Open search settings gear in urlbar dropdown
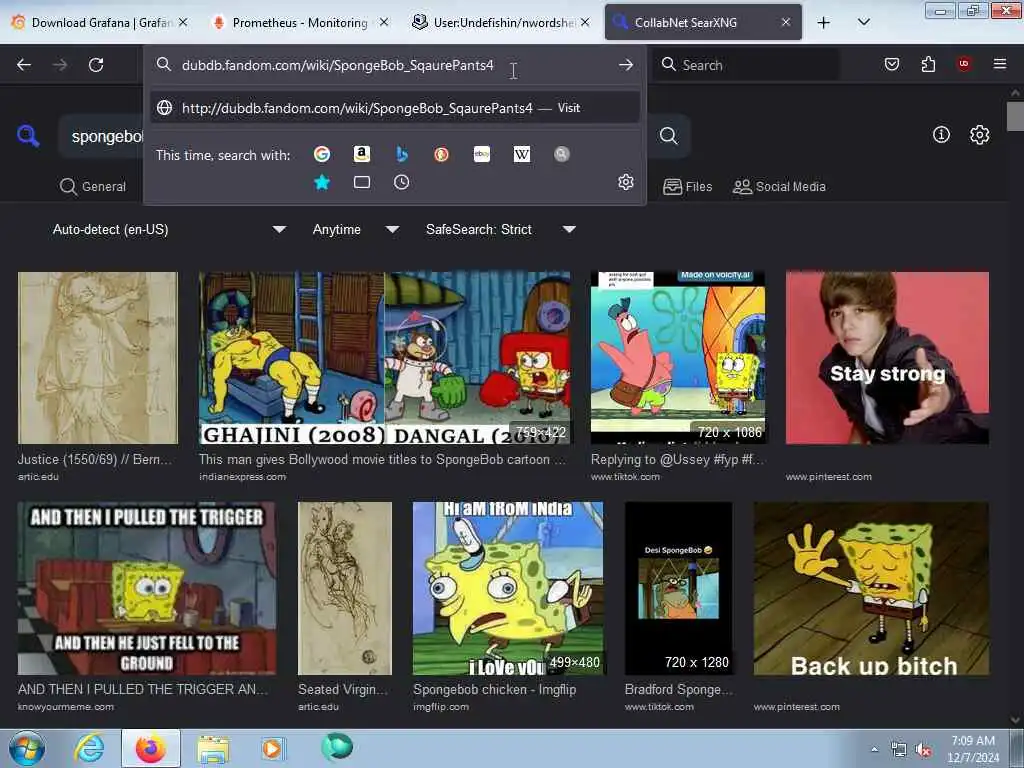This screenshot has width=1024, height=768. click(626, 182)
